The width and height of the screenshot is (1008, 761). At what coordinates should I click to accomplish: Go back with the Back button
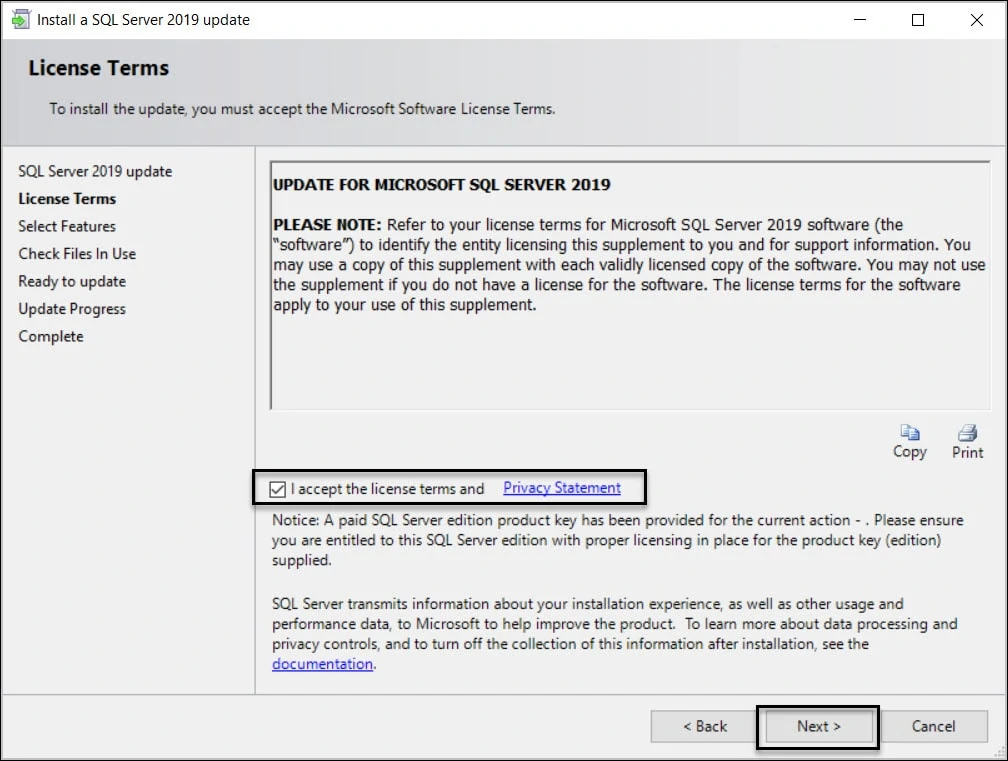click(705, 726)
